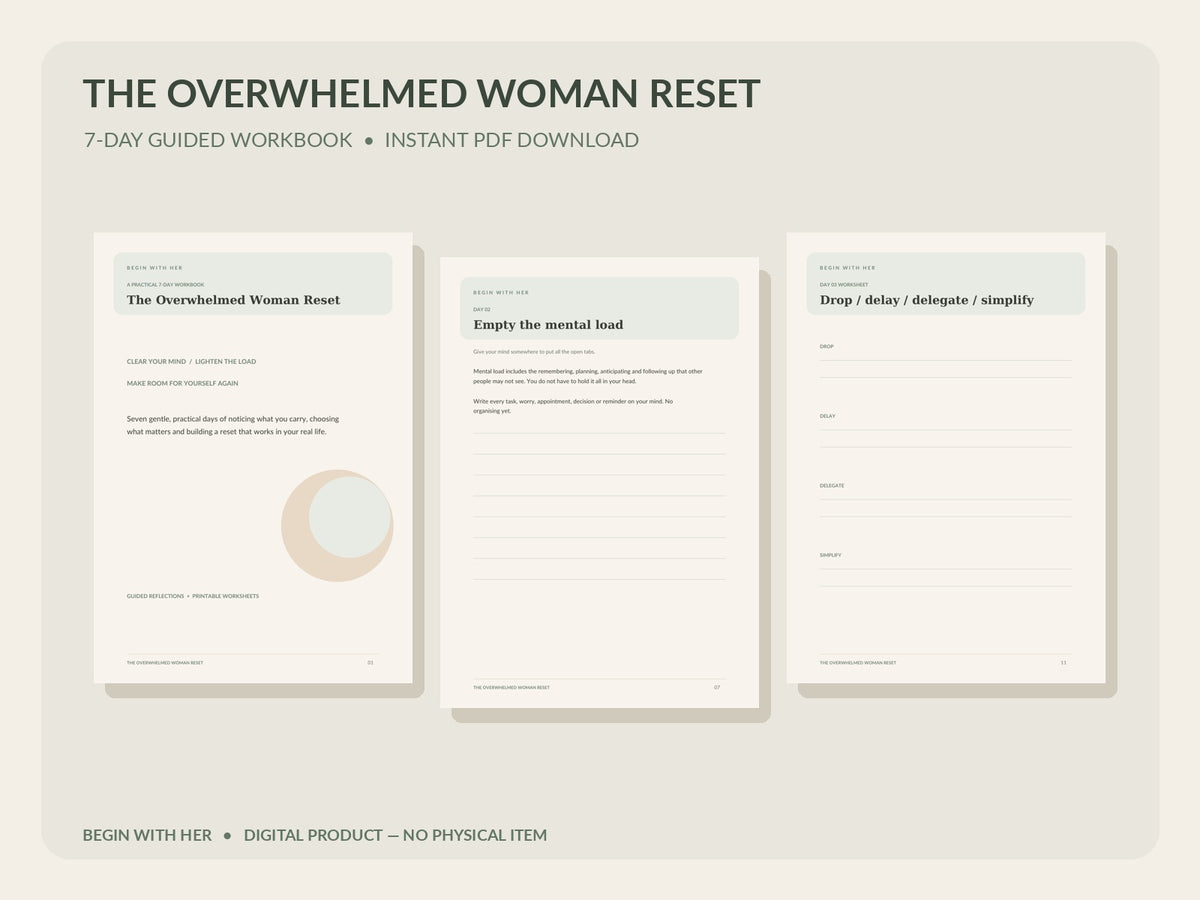1200x900 pixels.
Task: Click the DELEGATE section label
Action: (x=832, y=486)
